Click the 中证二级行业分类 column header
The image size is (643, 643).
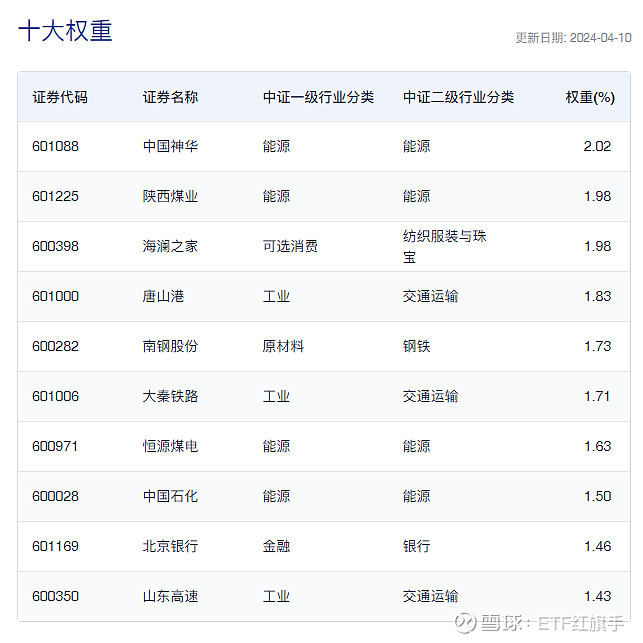tap(458, 97)
